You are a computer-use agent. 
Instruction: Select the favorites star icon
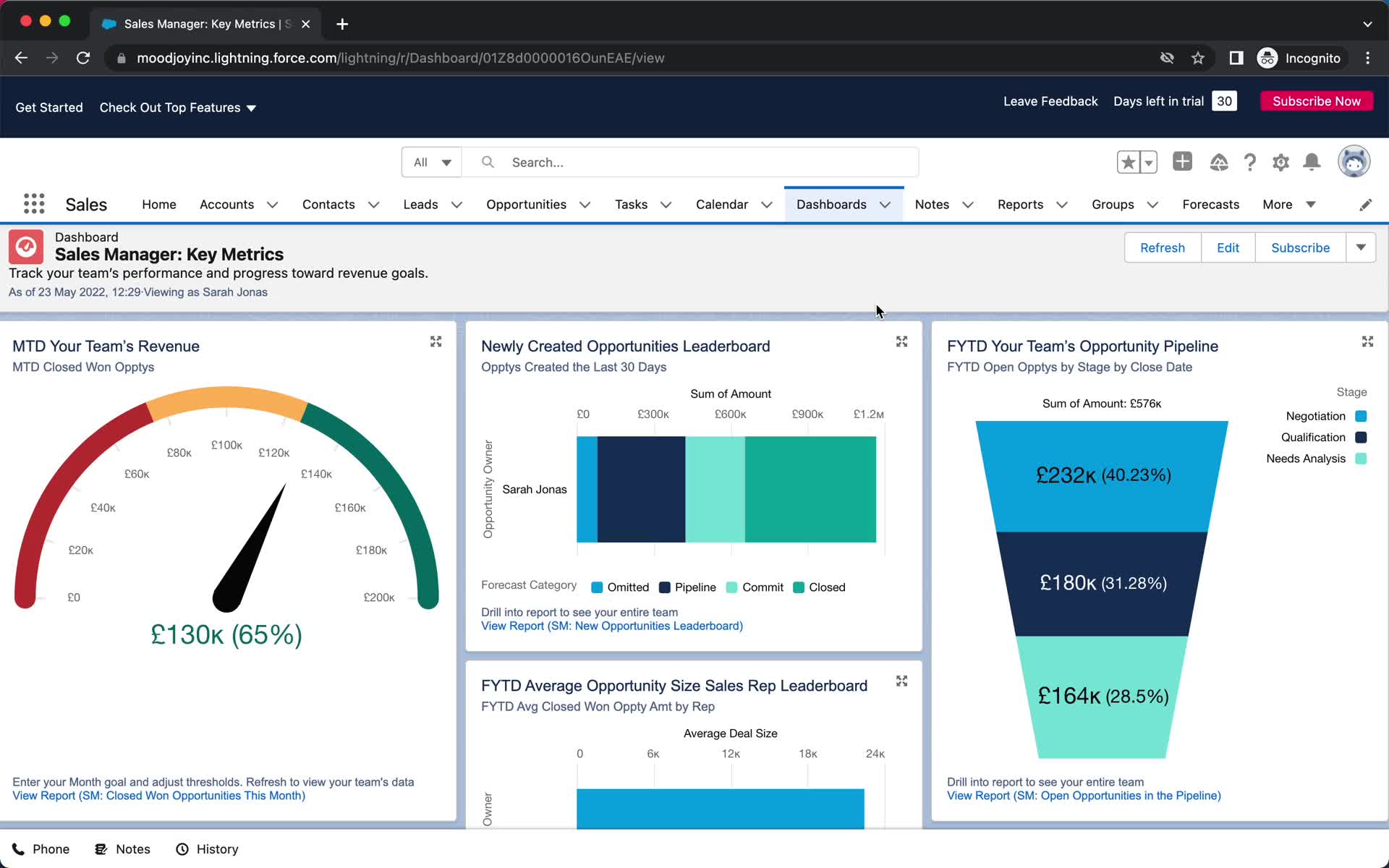click(x=1128, y=161)
